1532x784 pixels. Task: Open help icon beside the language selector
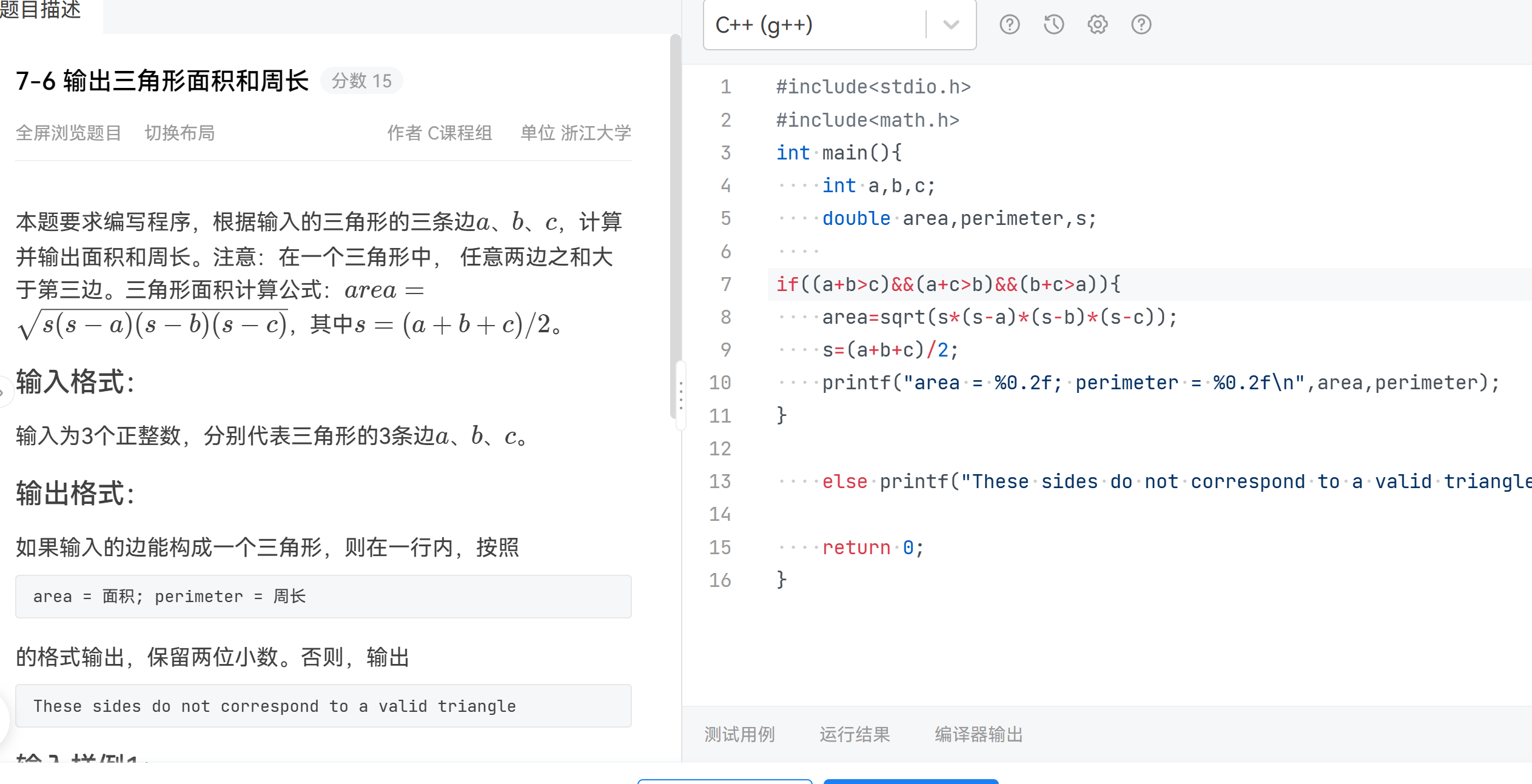1009,24
